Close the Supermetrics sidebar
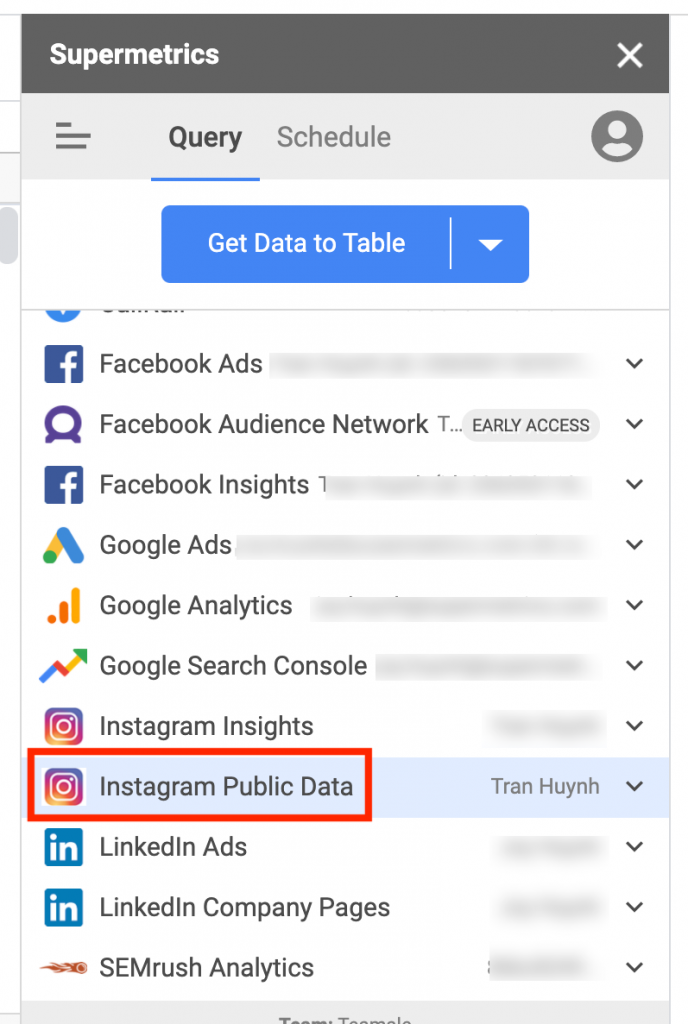688x1024 pixels. (630, 55)
